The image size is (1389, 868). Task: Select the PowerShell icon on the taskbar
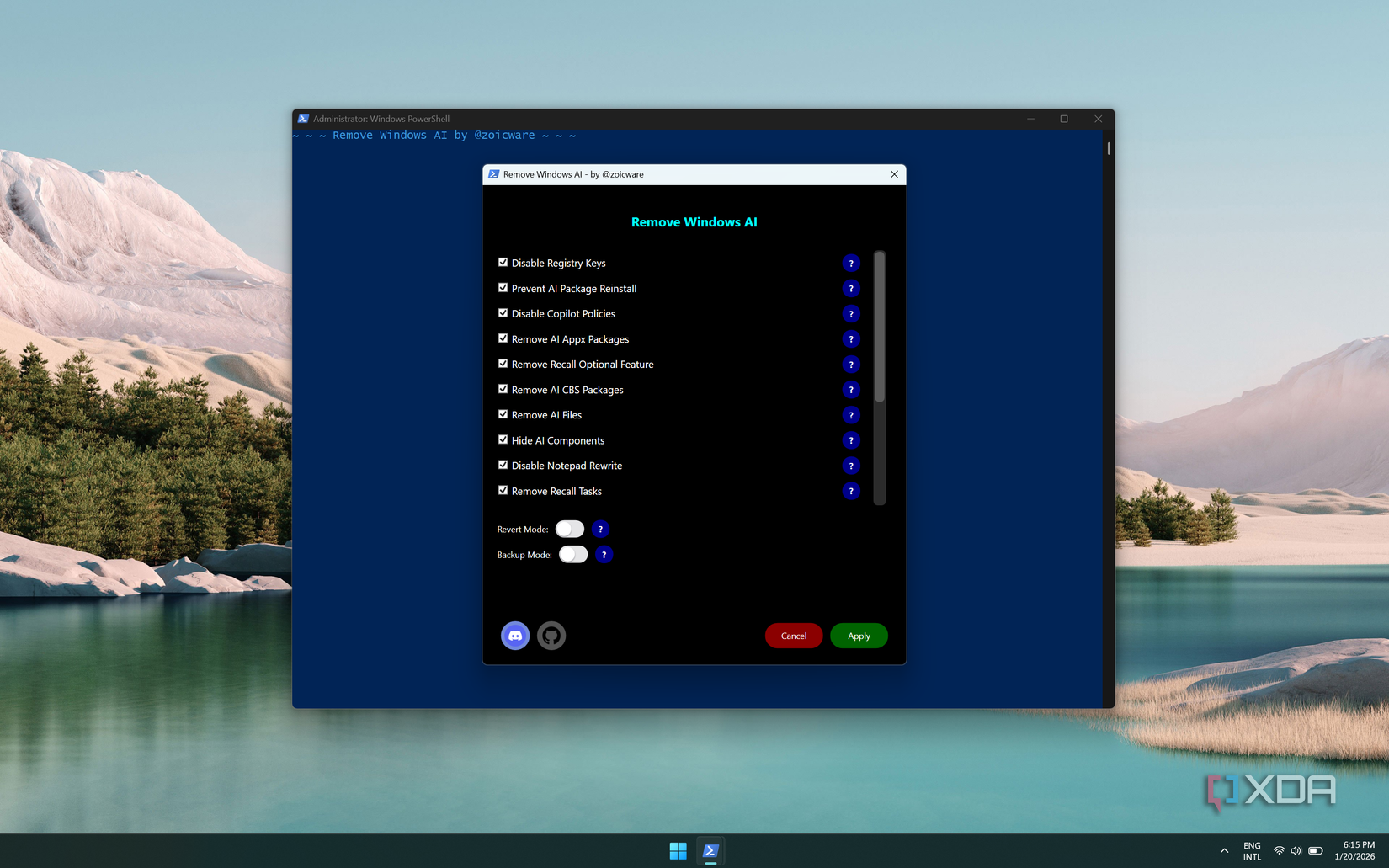(x=710, y=850)
